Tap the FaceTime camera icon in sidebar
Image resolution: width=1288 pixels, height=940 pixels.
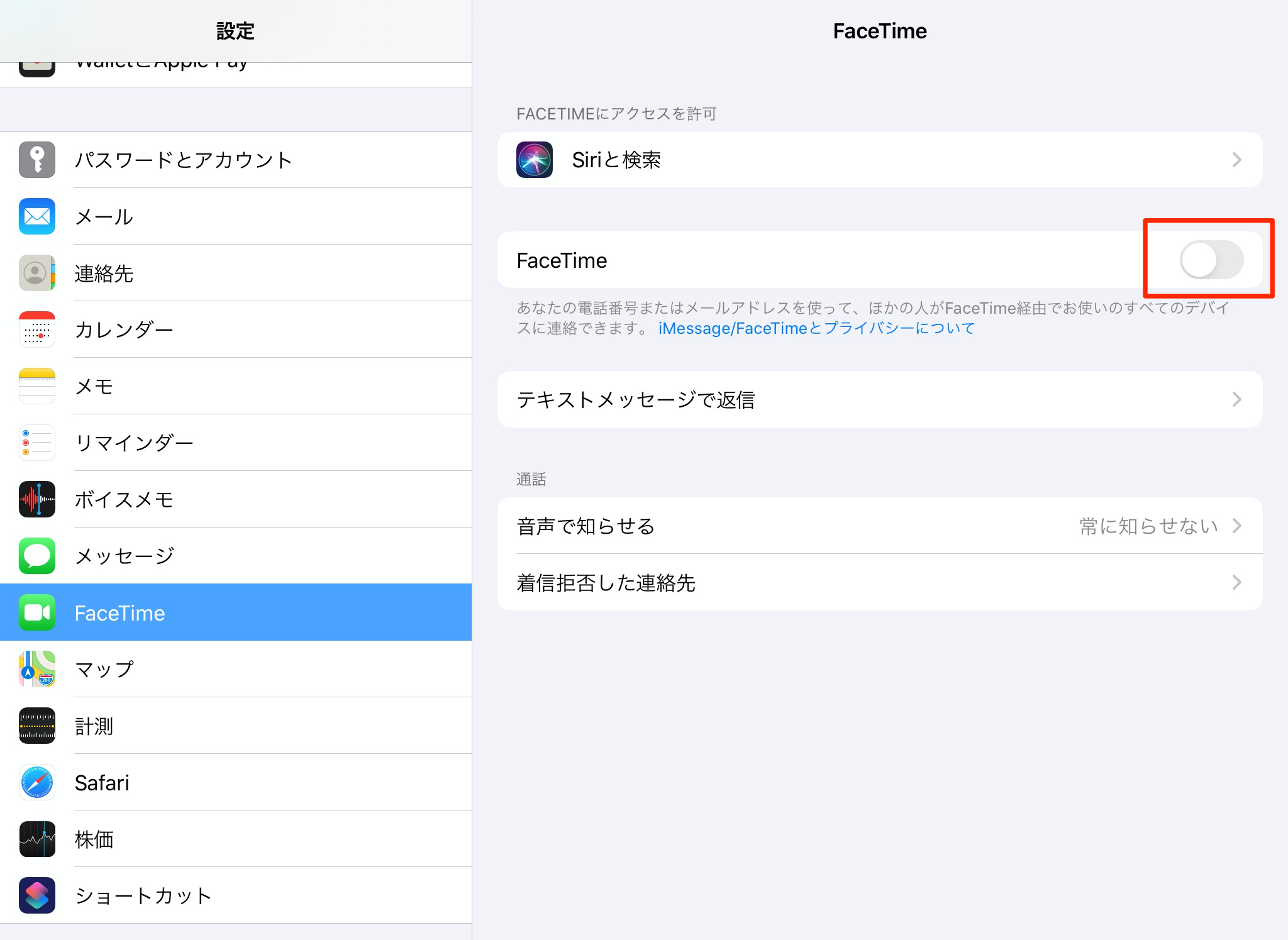coord(37,612)
